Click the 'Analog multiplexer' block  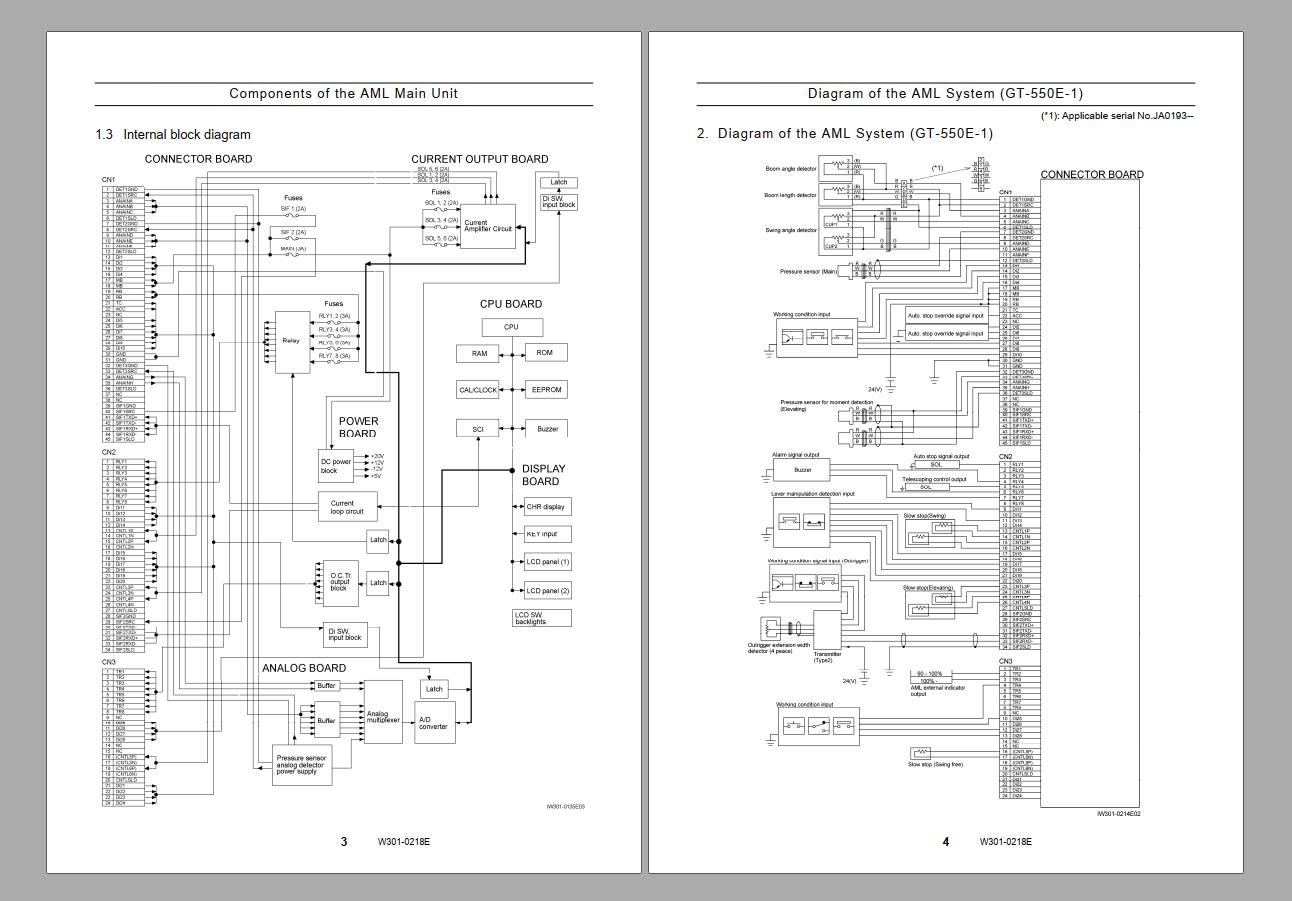click(x=383, y=712)
